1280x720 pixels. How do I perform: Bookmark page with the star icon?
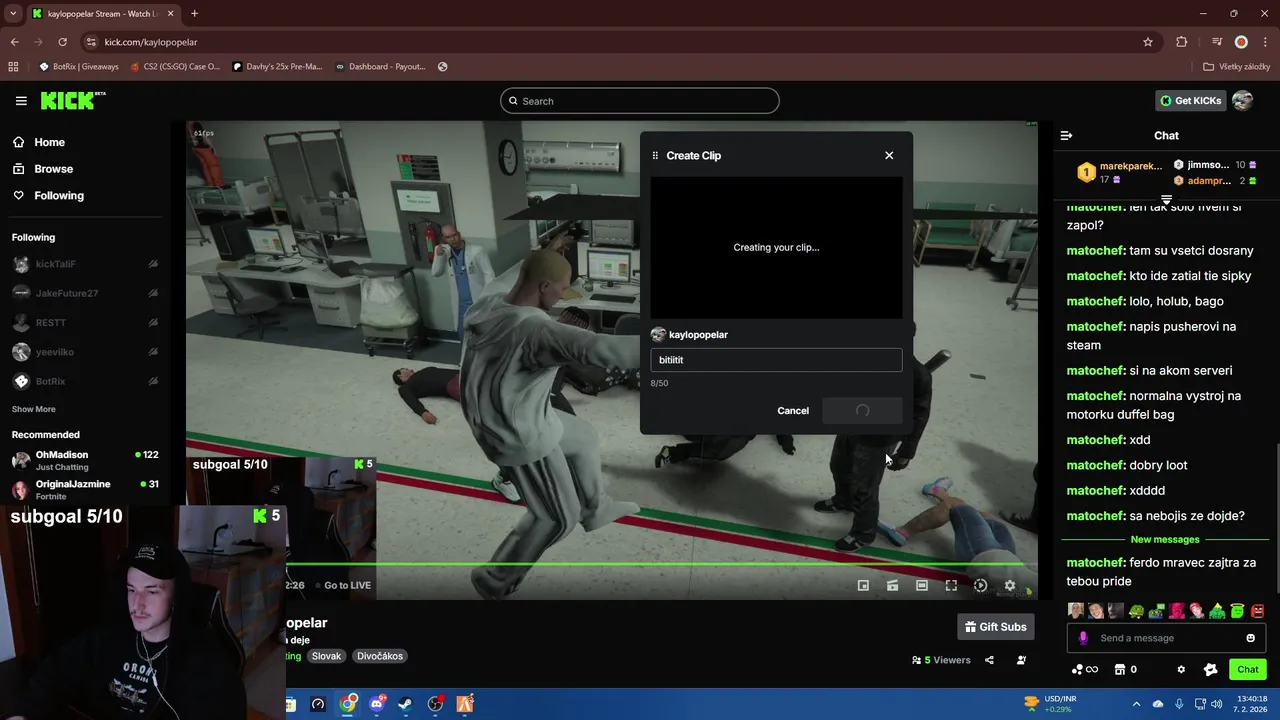(1148, 42)
